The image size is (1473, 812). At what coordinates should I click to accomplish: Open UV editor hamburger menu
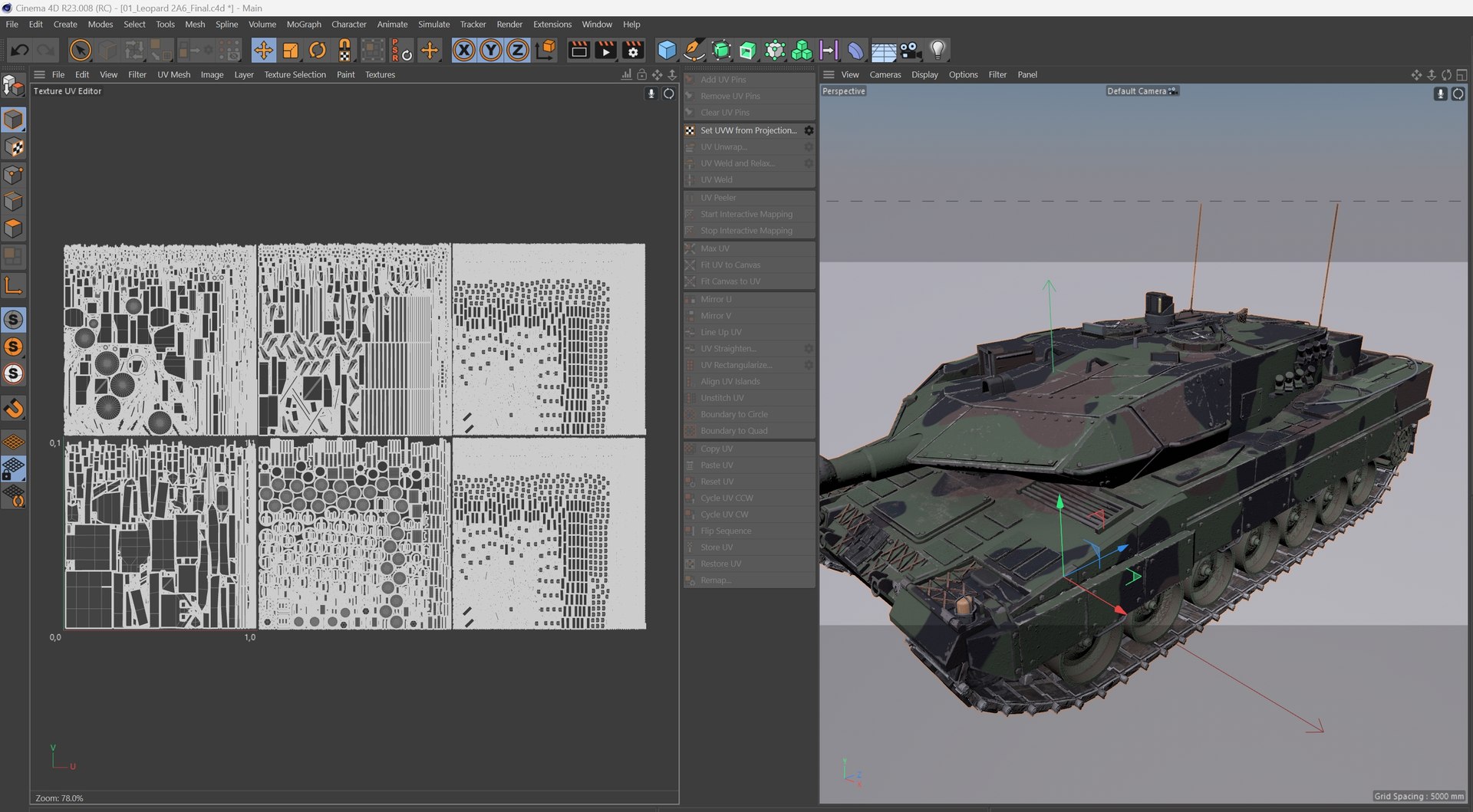click(39, 74)
